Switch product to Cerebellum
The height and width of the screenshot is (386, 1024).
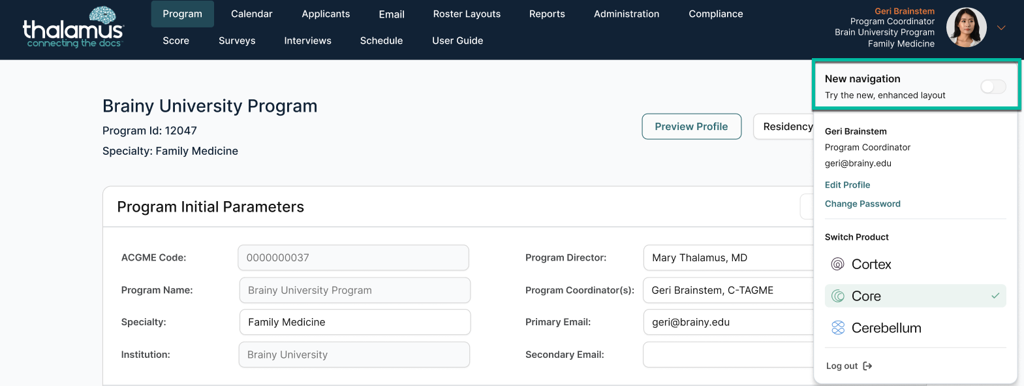pyautogui.click(x=915, y=328)
